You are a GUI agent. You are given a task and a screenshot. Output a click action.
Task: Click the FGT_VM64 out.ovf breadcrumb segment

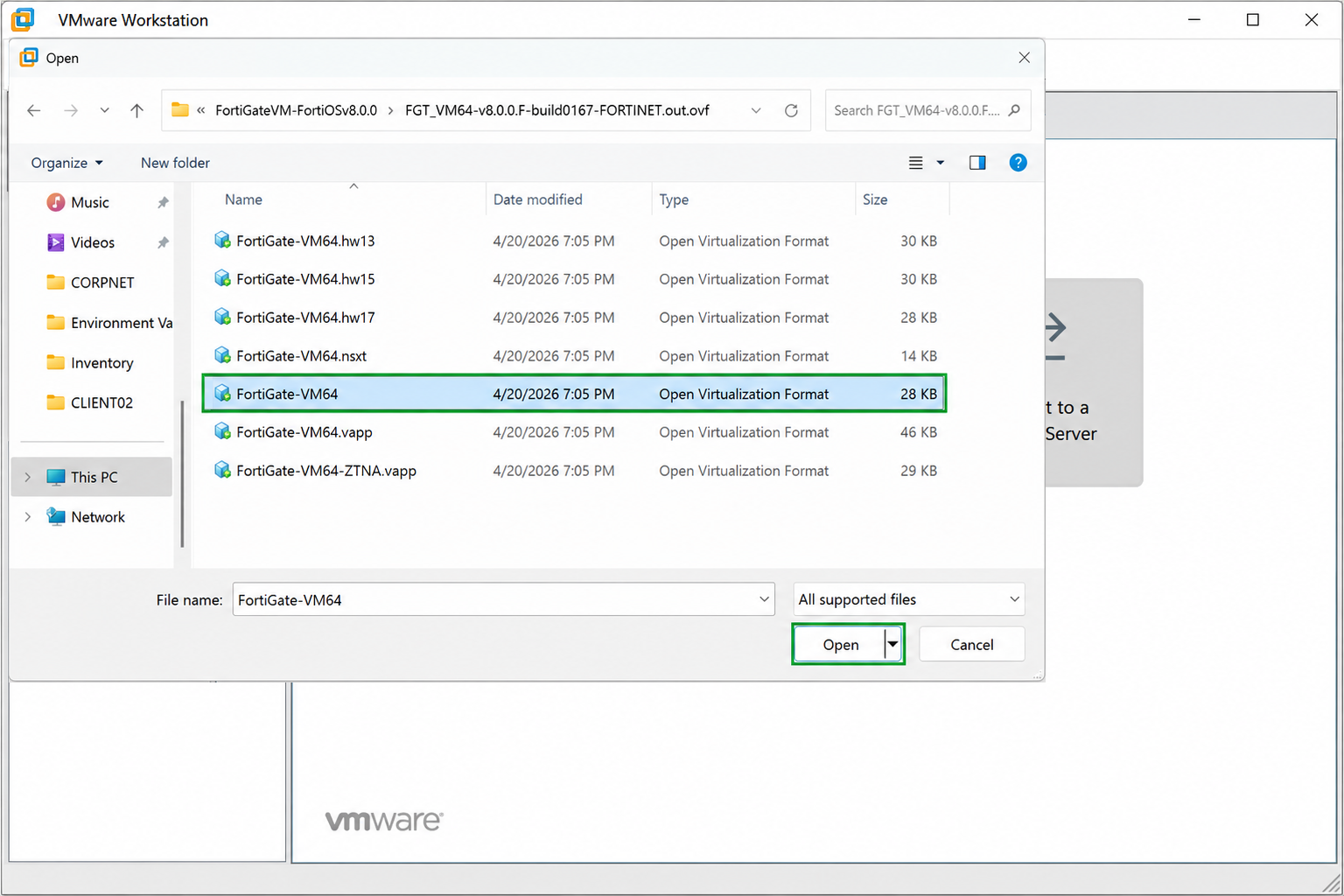coord(556,110)
